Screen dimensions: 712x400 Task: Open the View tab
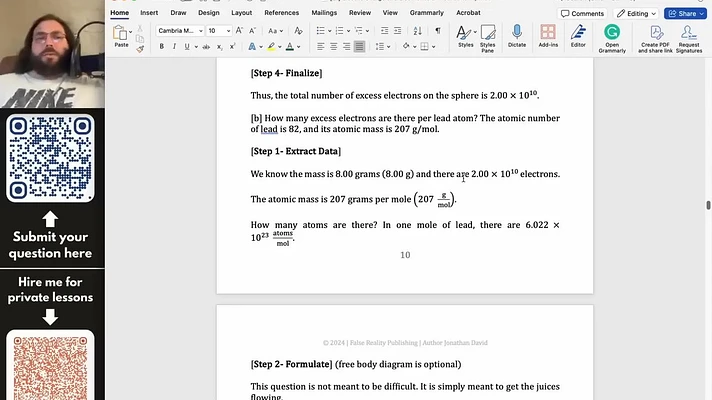click(x=390, y=13)
